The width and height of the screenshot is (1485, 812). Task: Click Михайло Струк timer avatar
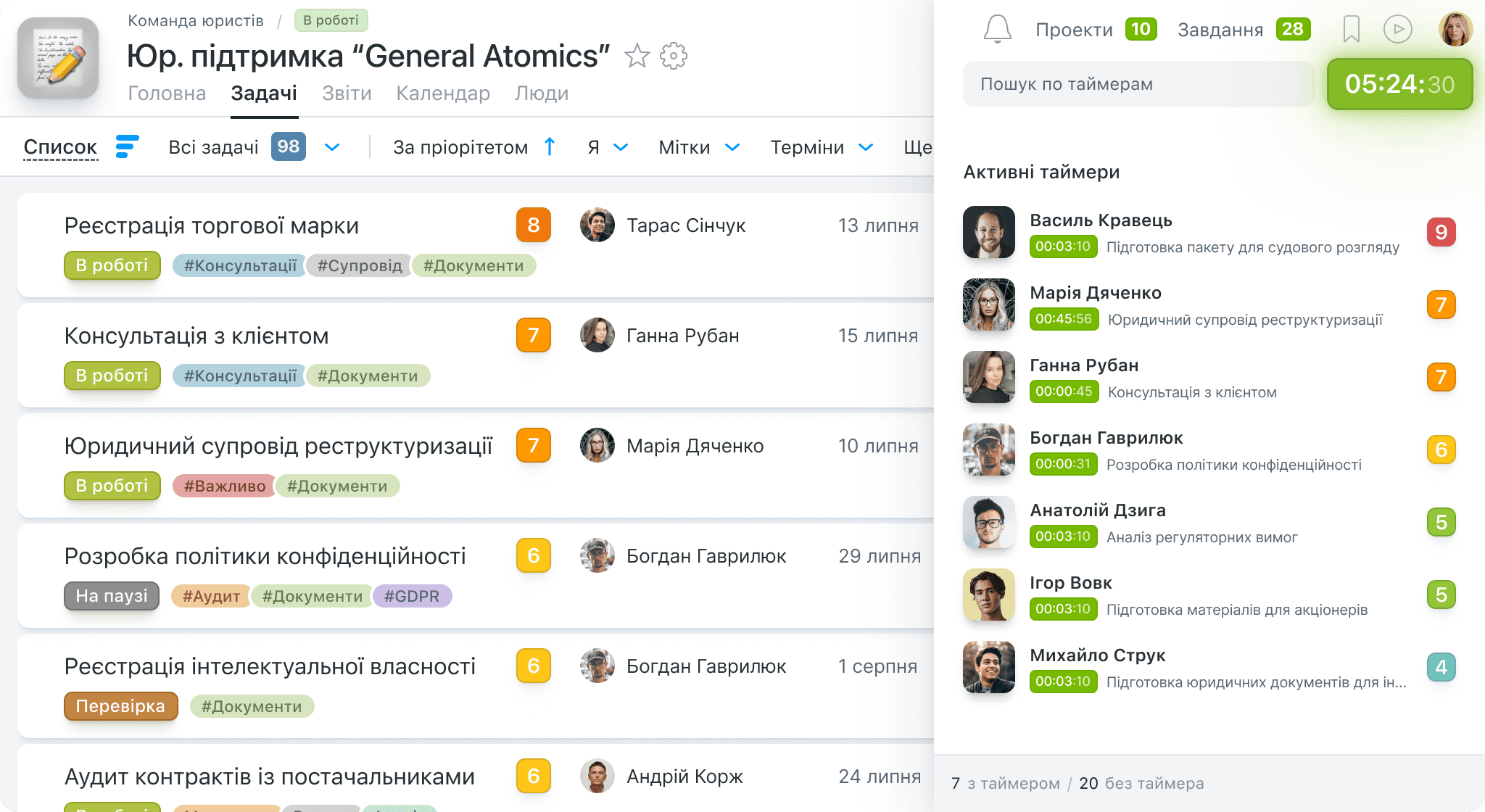pyautogui.click(x=989, y=667)
